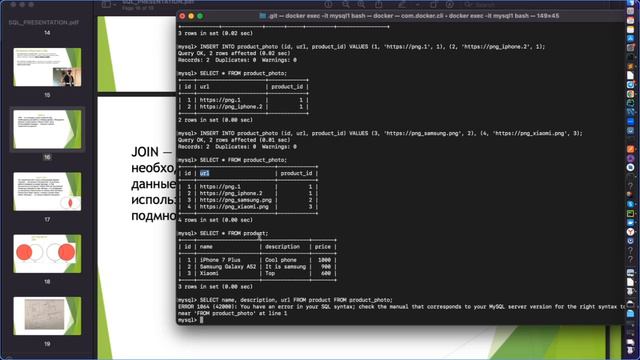Click the JOIN heading on the slide
640x360 pixels.
coord(145,152)
